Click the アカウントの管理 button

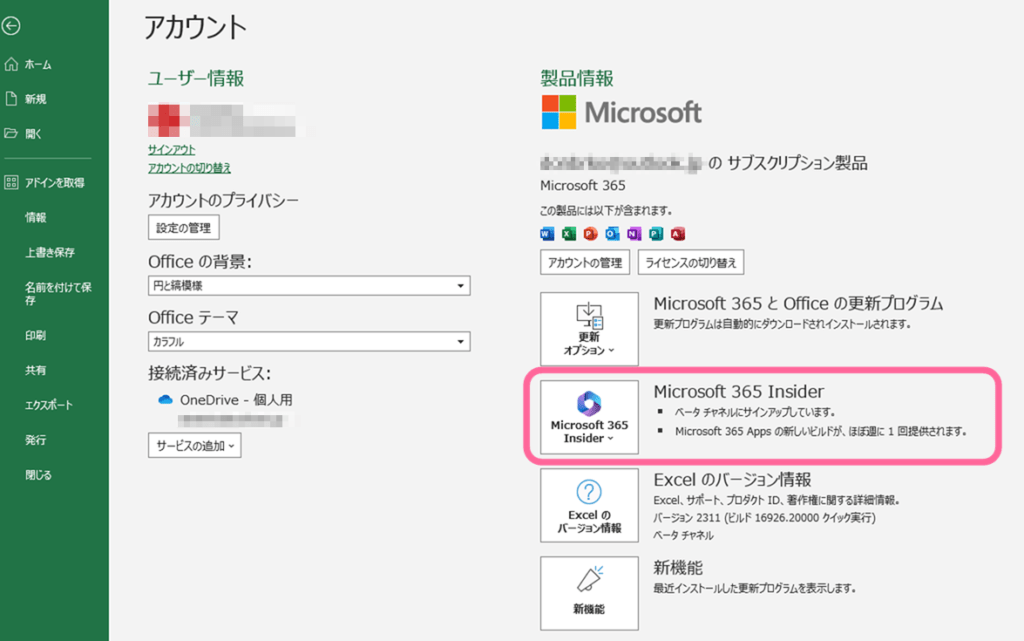585,263
